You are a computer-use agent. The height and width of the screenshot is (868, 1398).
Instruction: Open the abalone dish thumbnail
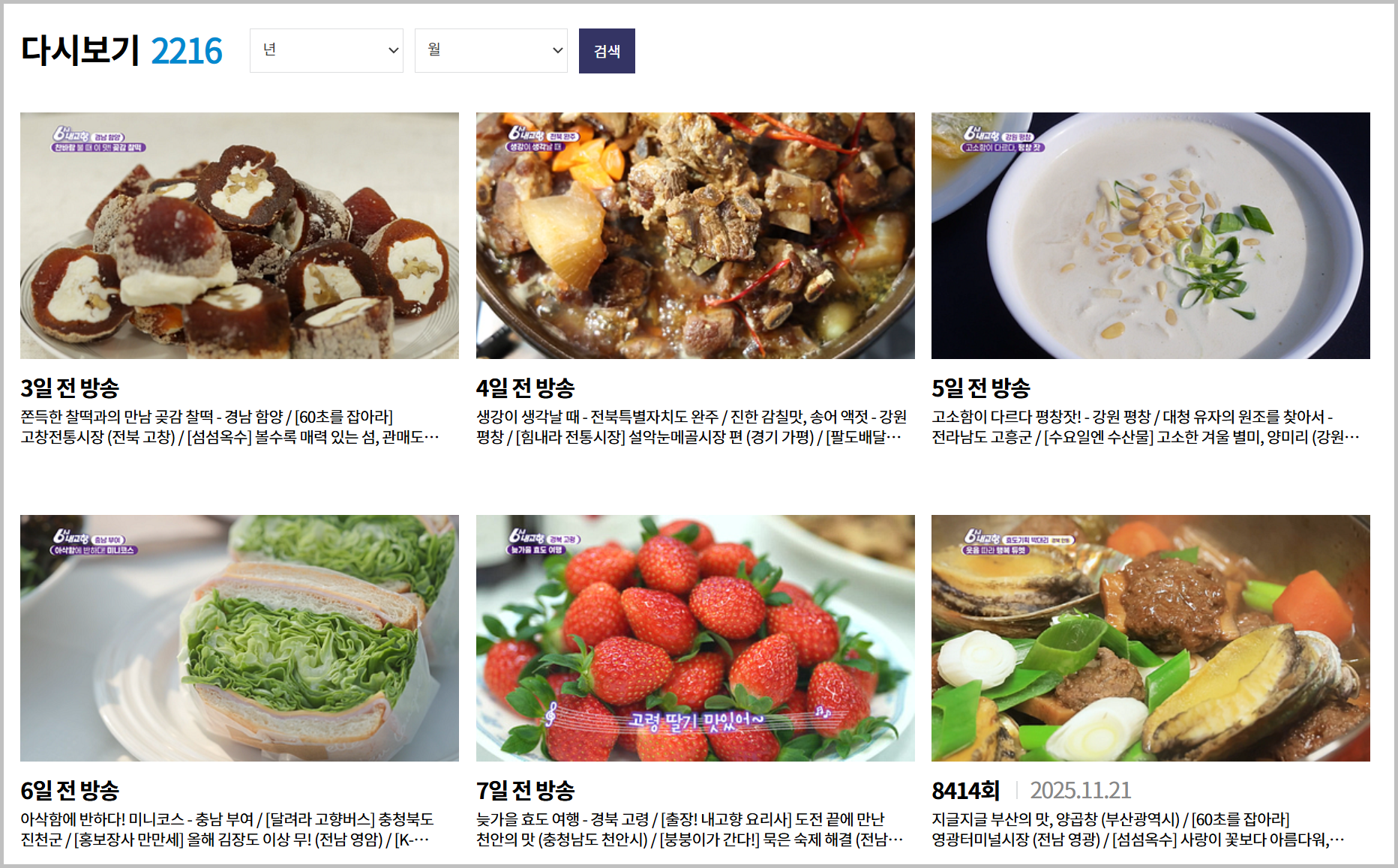pos(1150,638)
